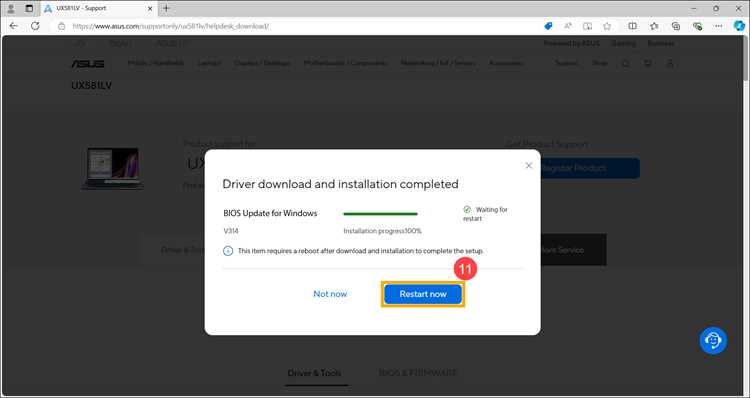Open the Collections icon

675,26
